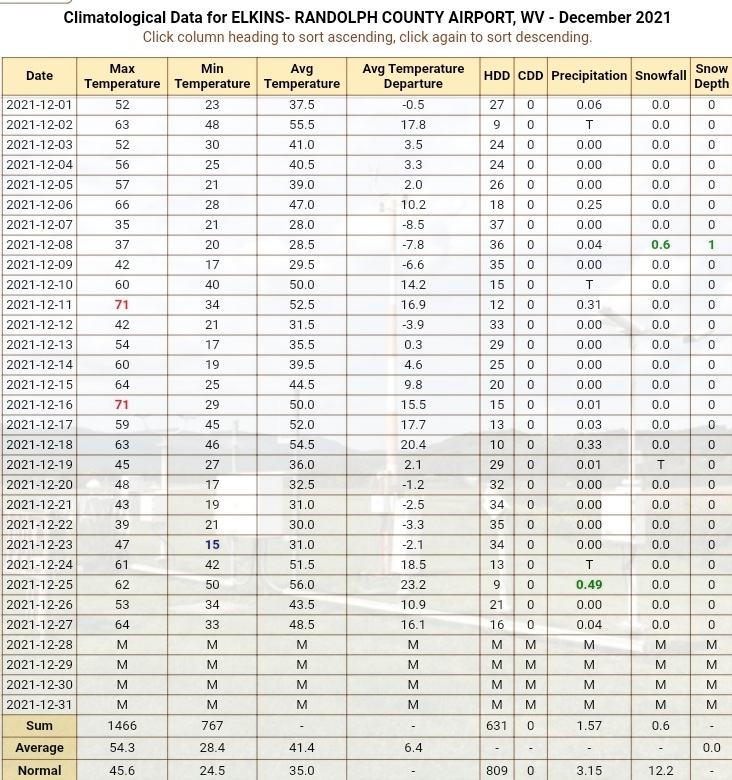Sort by HDD column heading
This screenshot has height=780, width=732.
point(497,76)
